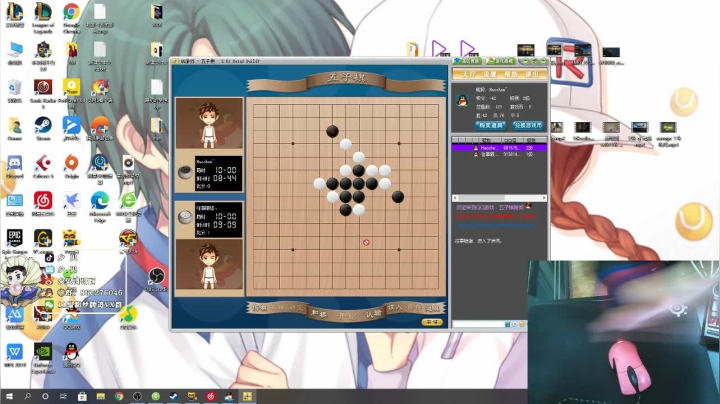Click yellow send button under chat
The width and height of the screenshot is (720, 404).
coord(432,322)
